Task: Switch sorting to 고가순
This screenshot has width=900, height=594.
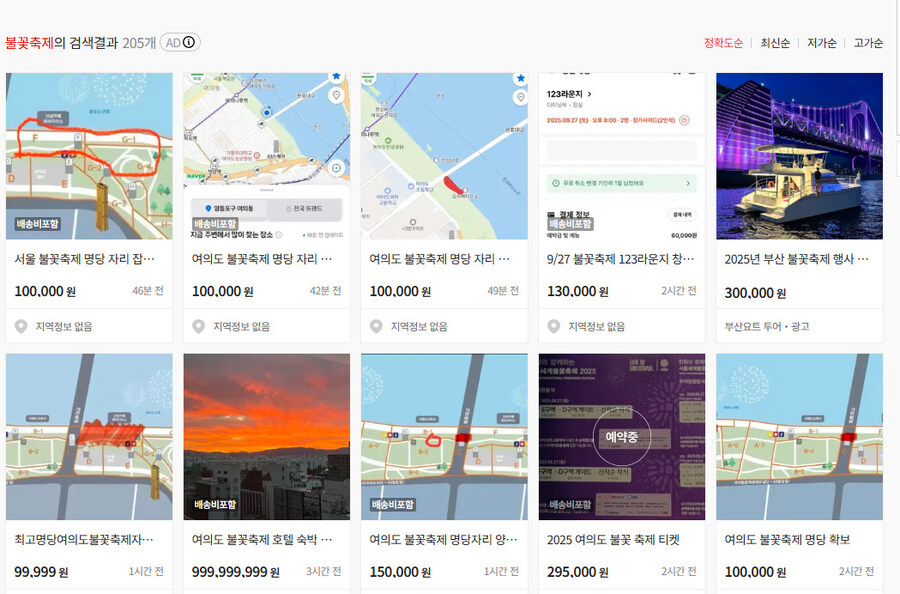Action: (x=867, y=43)
